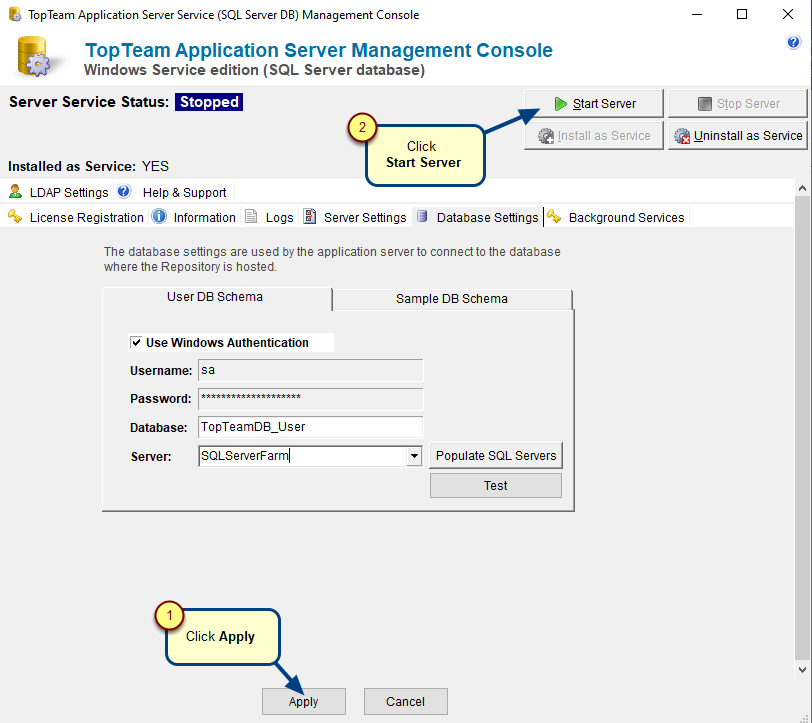Viewport: 812px width, 723px height.
Task: Click the Apply button
Action: 303,702
